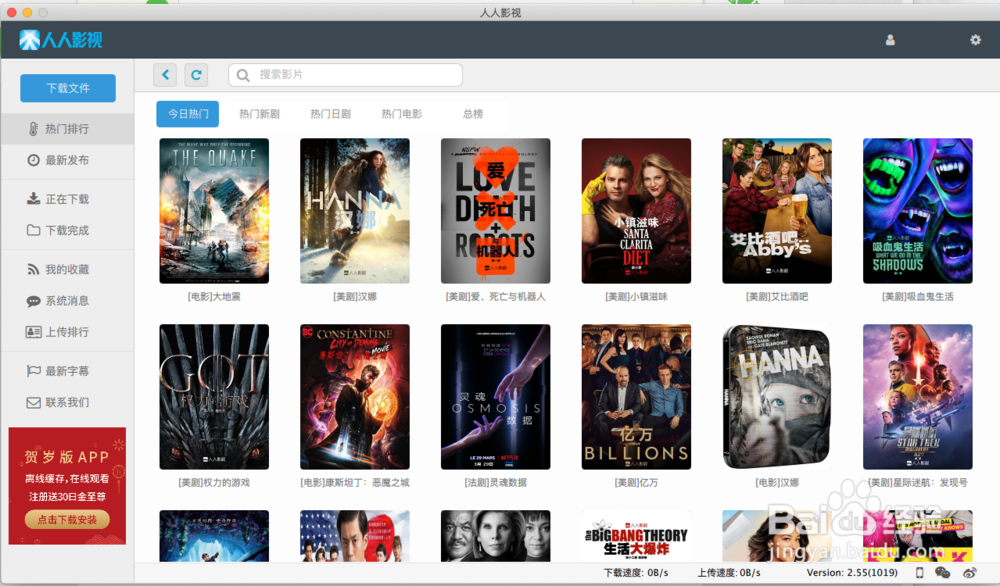Click the Weibo icon in status bar
The height and width of the screenshot is (586, 1000).
(x=970, y=573)
